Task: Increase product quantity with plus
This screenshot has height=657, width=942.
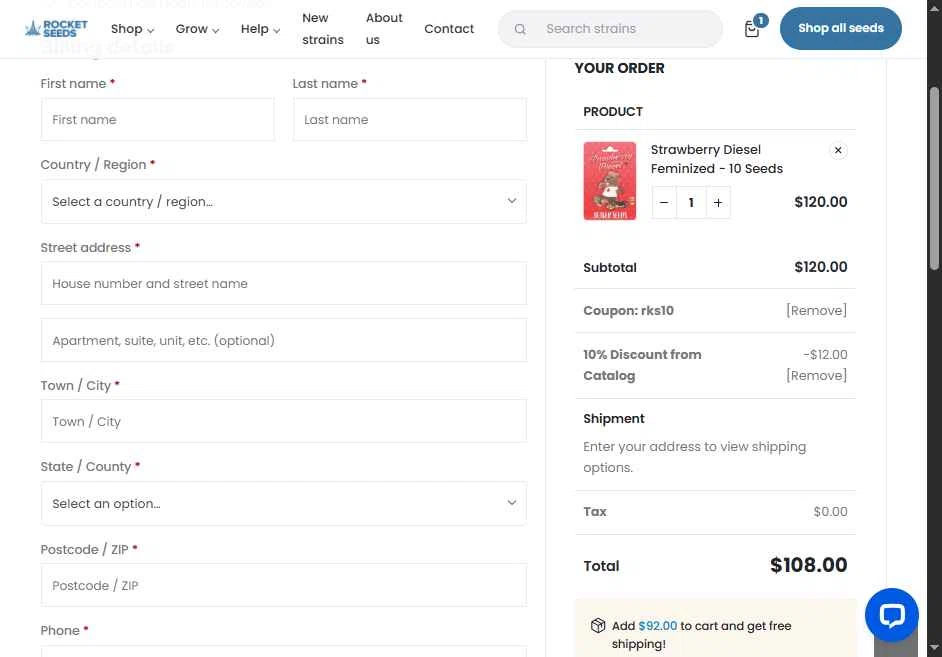Action: coord(718,203)
